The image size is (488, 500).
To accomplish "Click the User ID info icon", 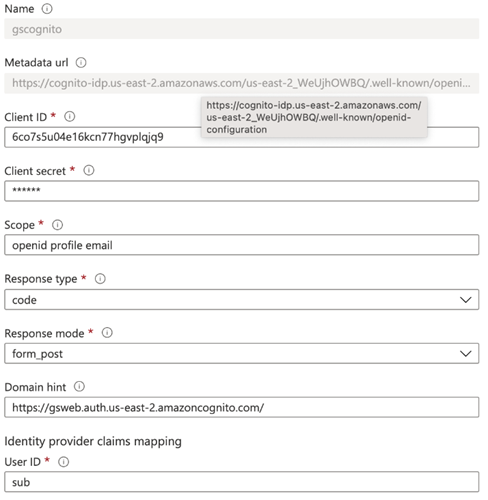I will [63, 462].
